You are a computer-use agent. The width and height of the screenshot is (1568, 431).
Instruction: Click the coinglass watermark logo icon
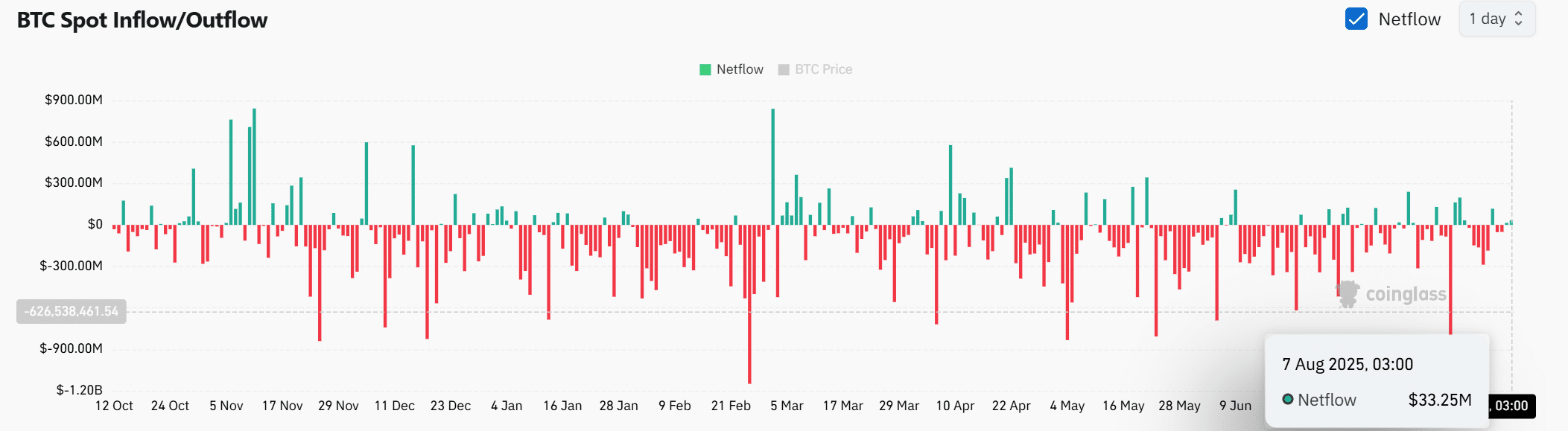coord(1347,294)
